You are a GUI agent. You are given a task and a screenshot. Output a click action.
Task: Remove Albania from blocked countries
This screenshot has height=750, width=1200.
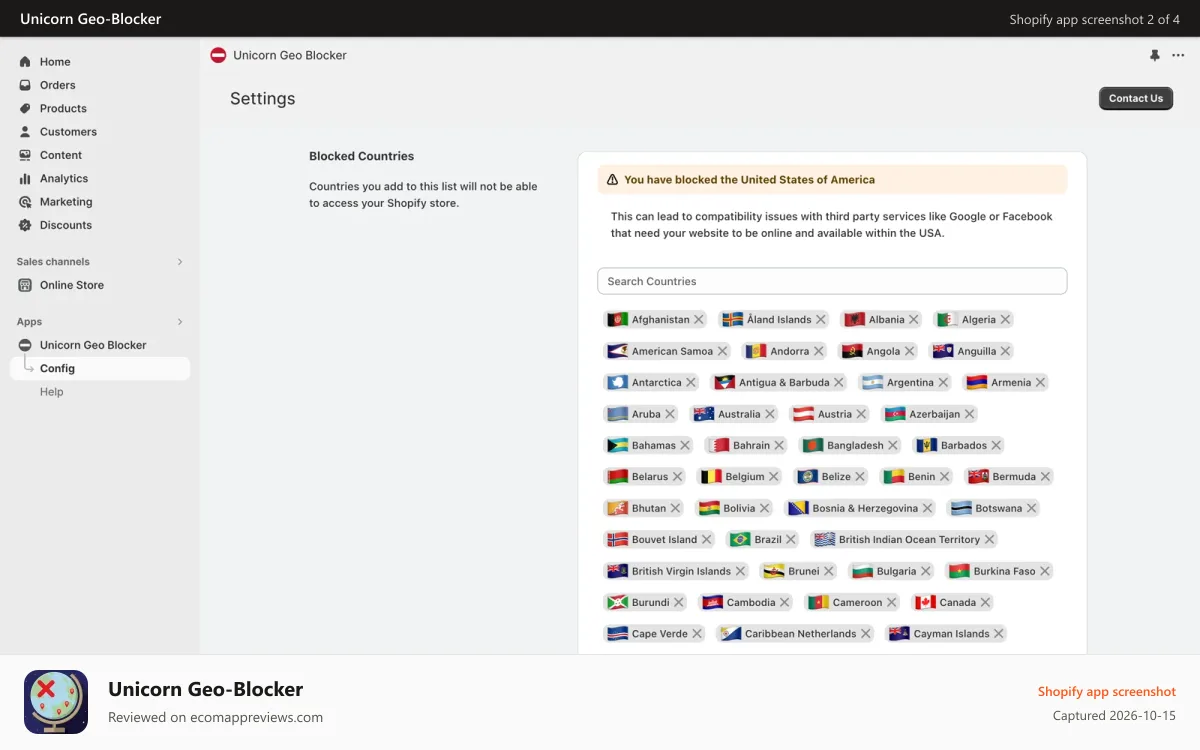click(x=914, y=320)
